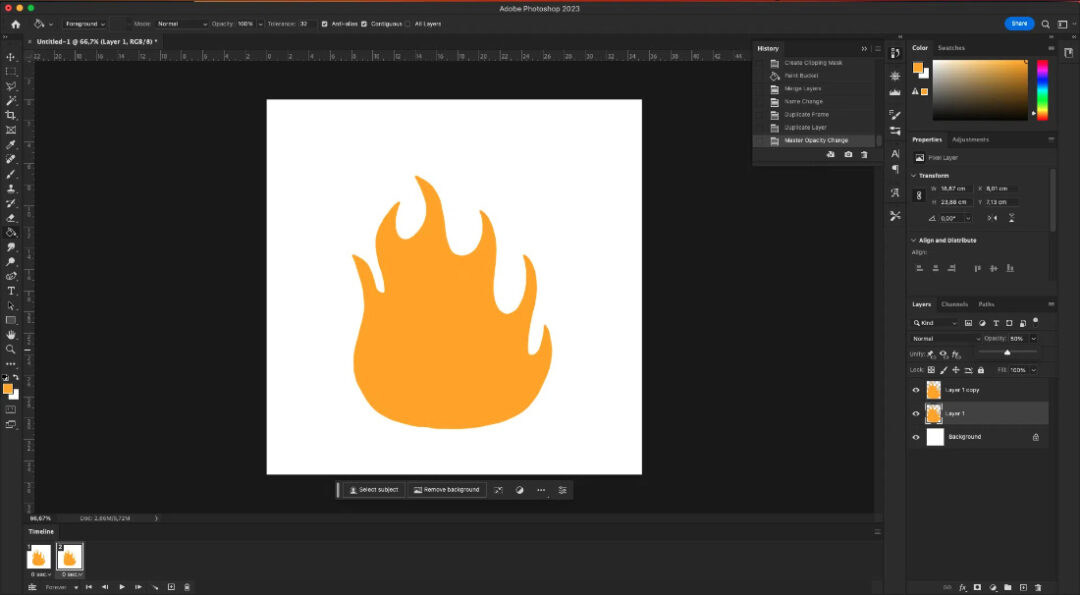Select timeline frame 1 thumbnail
Viewport: 1080px width, 595px height.
click(39, 556)
